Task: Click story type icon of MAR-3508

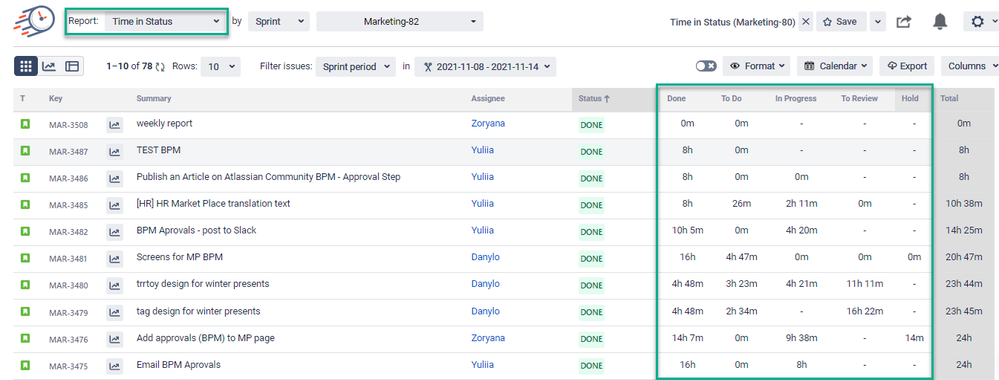Action: click(x=25, y=124)
